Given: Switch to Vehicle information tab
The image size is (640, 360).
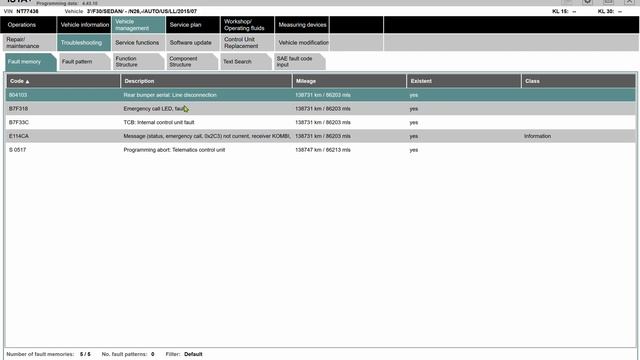Looking at the screenshot, I should 84,25.
